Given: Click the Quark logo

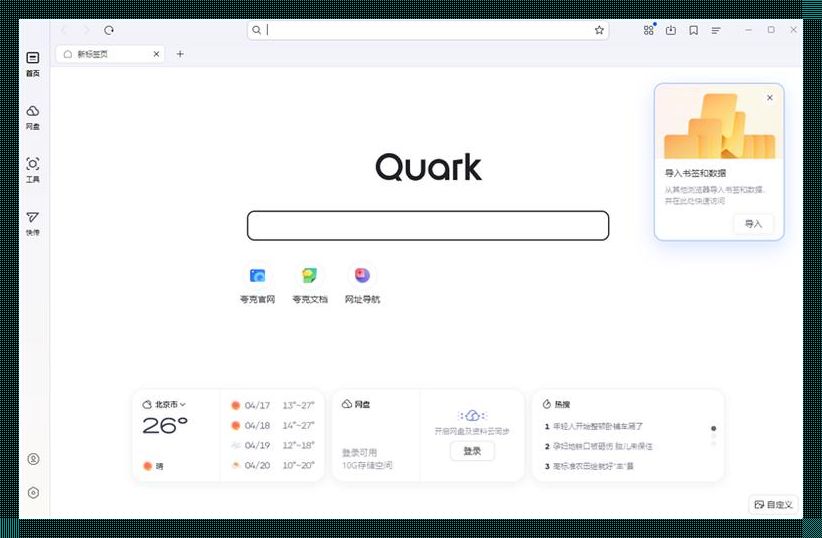Looking at the screenshot, I should click(x=428, y=167).
